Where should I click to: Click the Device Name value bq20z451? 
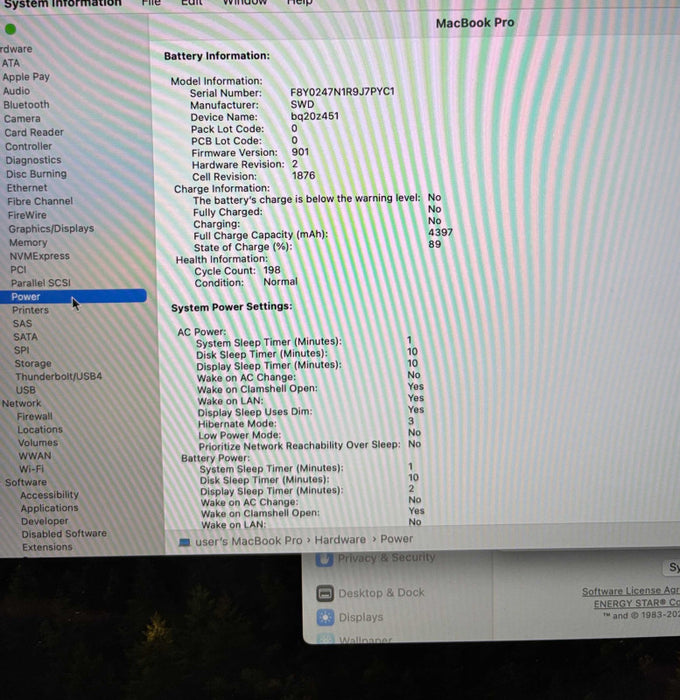click(315, 116)
